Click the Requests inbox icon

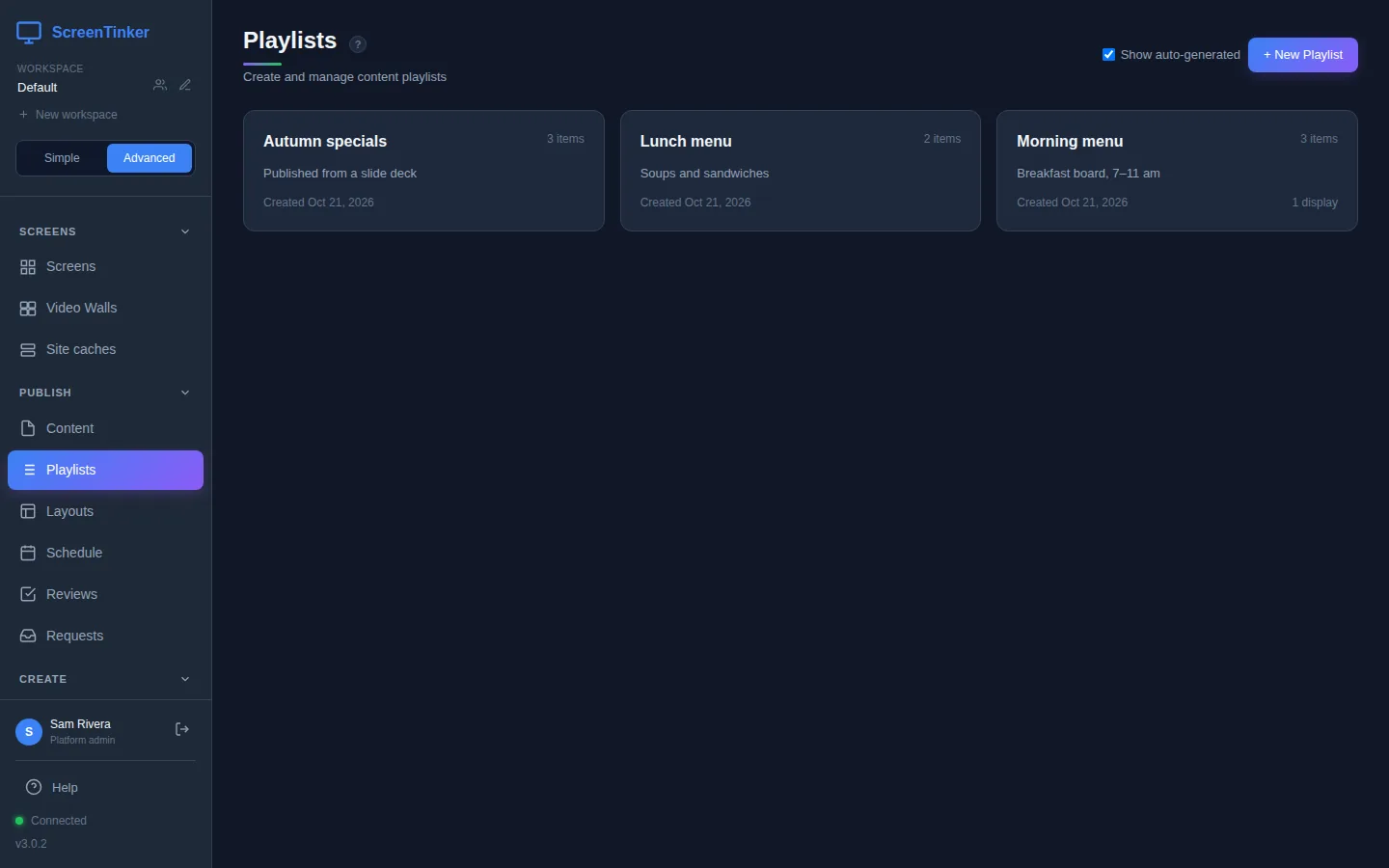[x=28, y=636]
